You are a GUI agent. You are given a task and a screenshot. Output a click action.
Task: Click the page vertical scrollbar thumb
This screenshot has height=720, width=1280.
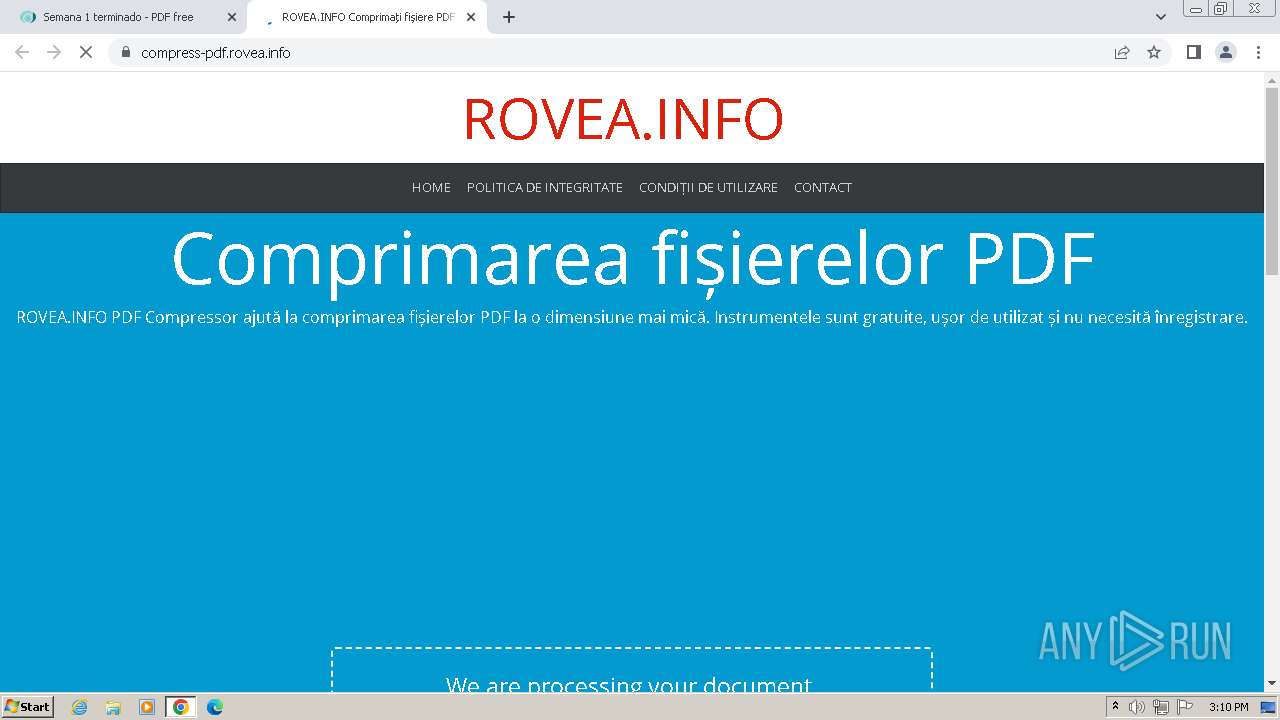(1272, 181)
